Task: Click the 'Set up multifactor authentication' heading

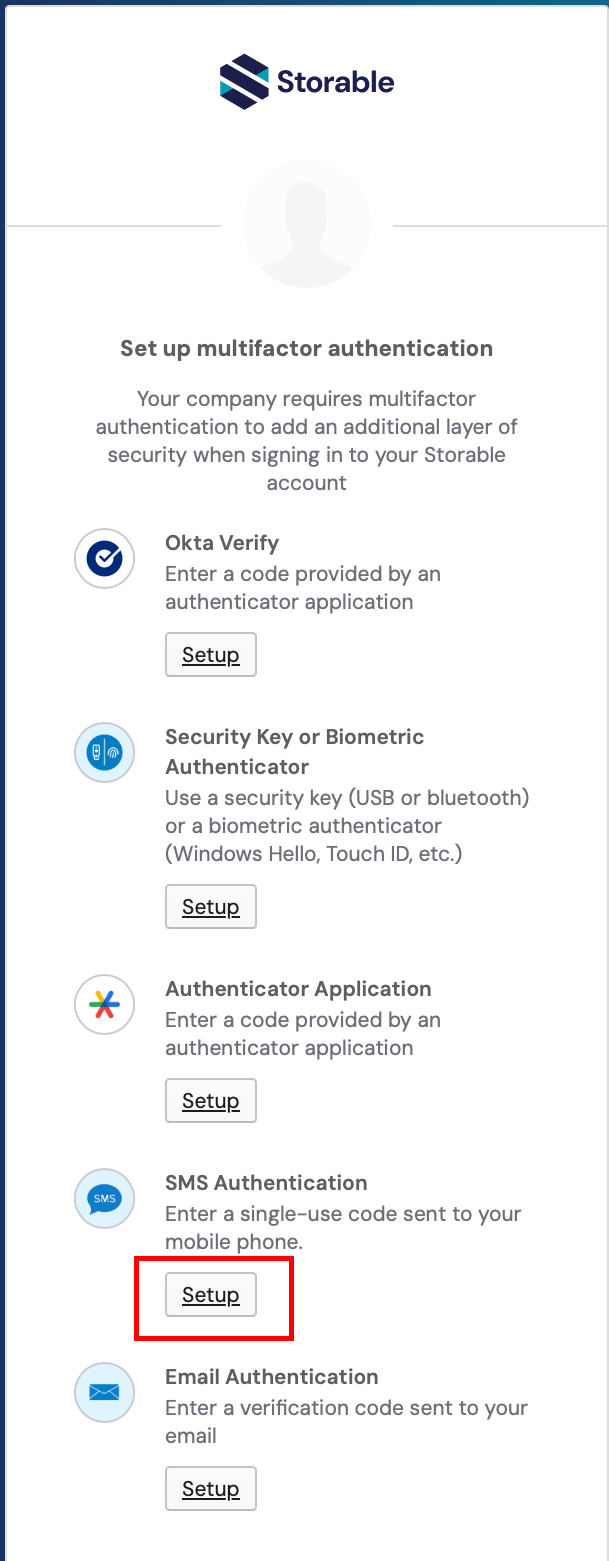Action: 306,349
